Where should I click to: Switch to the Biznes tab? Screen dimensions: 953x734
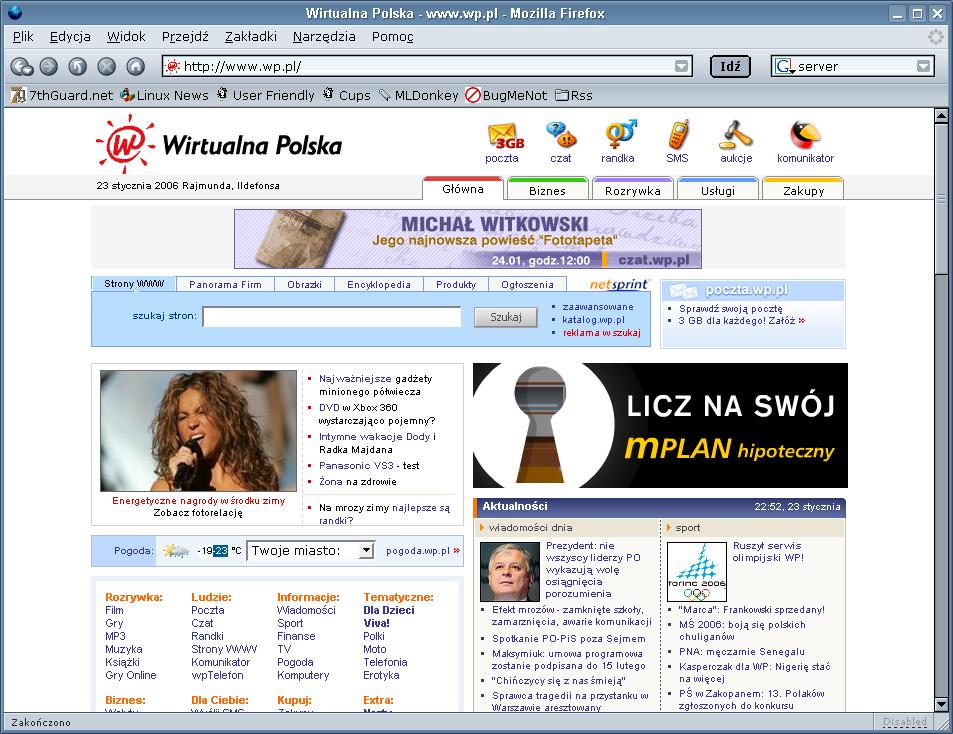tap(547, 190)
